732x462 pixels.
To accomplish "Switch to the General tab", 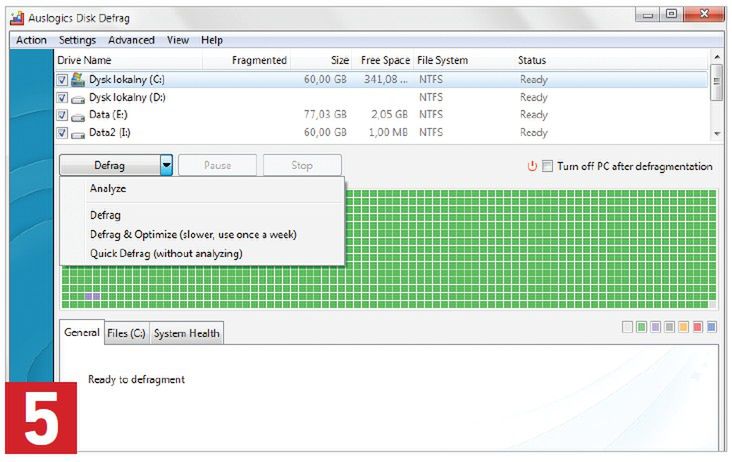I will click(82, 332).
